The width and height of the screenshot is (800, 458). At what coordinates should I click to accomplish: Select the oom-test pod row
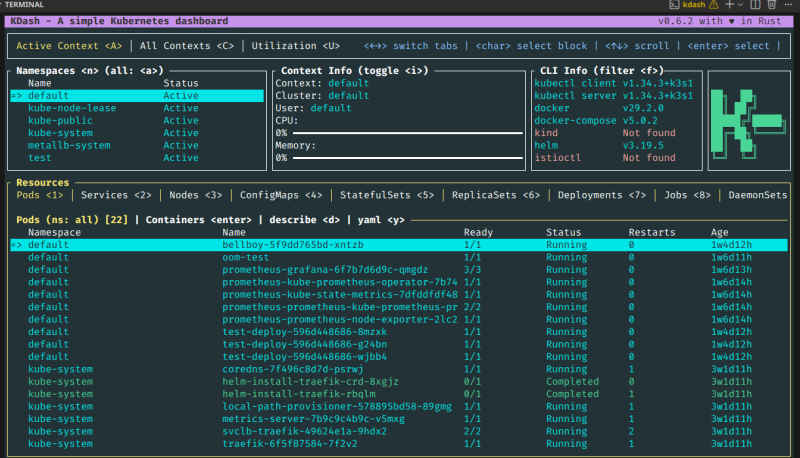tap(245, 257)
